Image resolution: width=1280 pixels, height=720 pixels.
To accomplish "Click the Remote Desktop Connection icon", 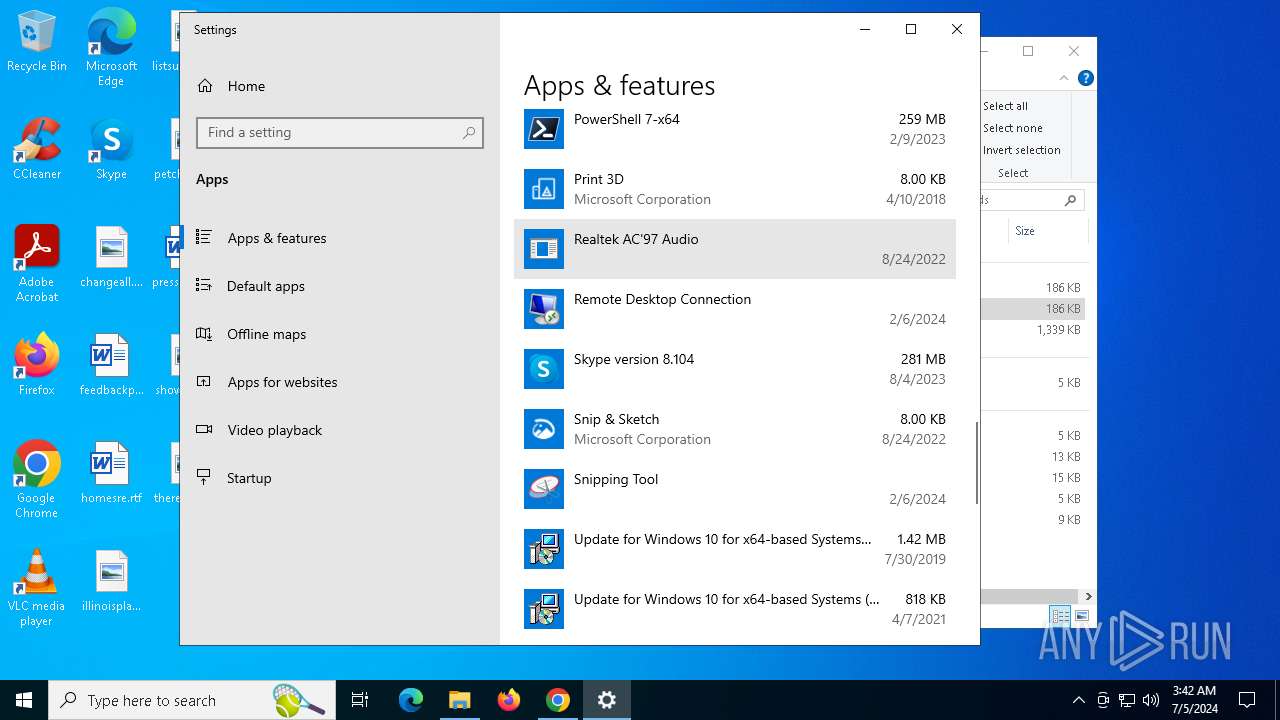I will pyautogui.click(x=544, y=309).
